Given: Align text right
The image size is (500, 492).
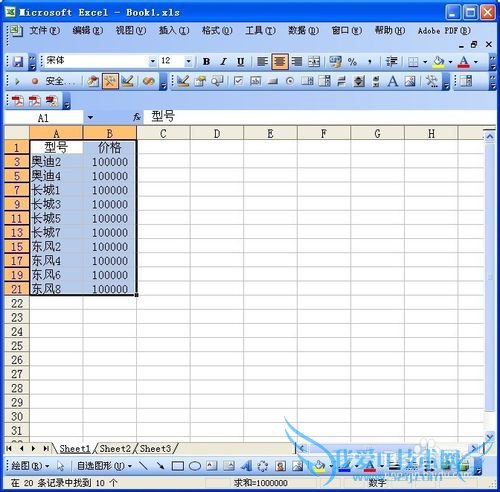Looking at the screenshot, I should point(297,62).
